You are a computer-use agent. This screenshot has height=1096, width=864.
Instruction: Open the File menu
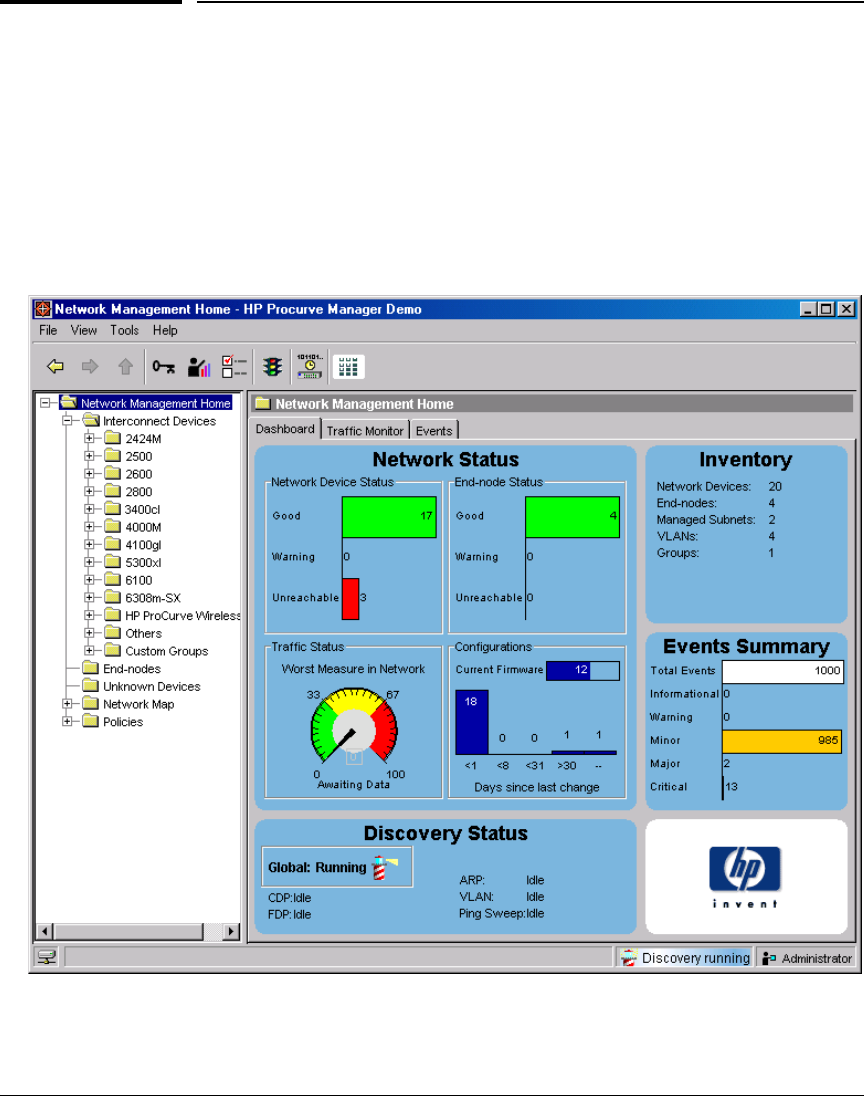coord(48,330)
